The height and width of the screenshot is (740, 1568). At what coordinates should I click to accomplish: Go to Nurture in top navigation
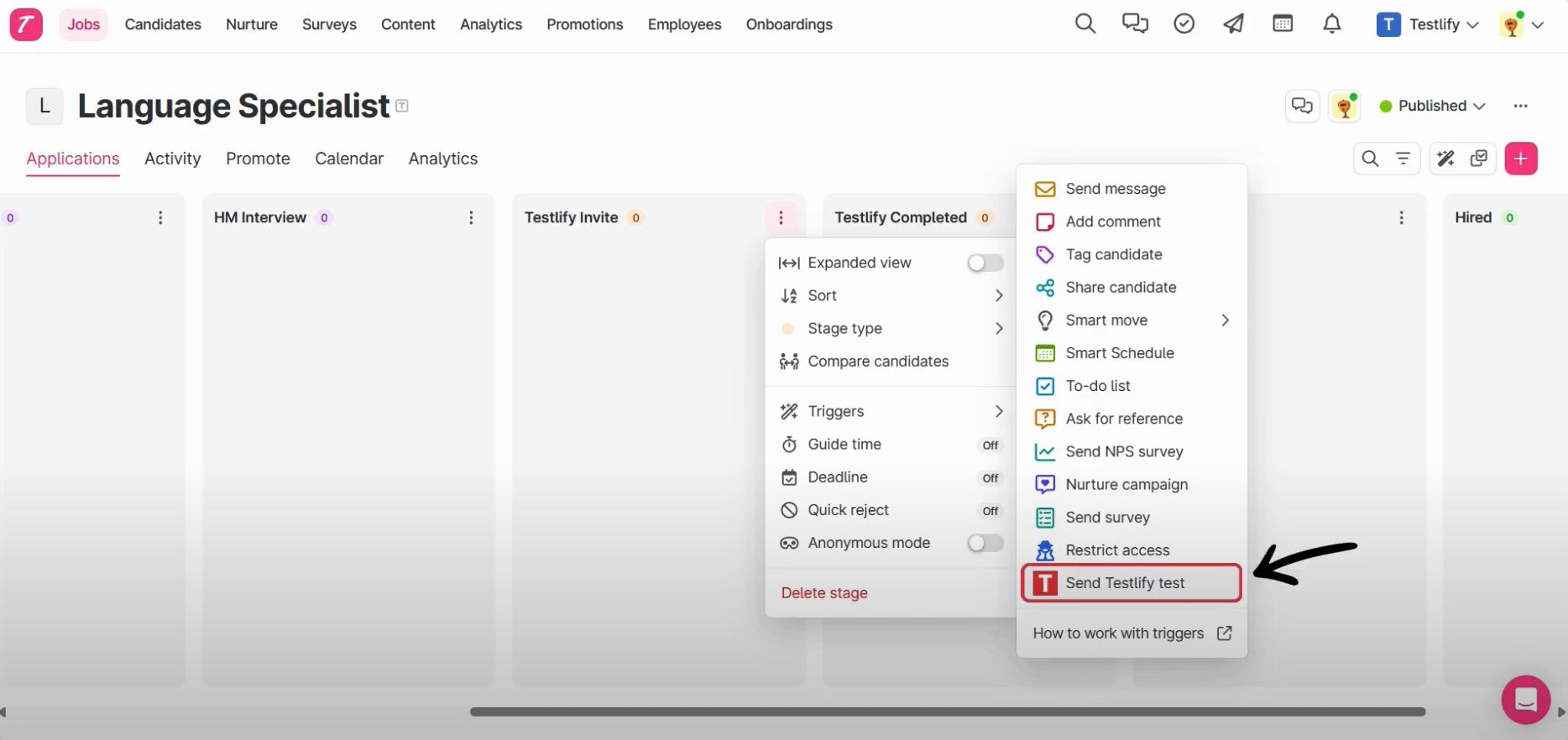[252, 24]
